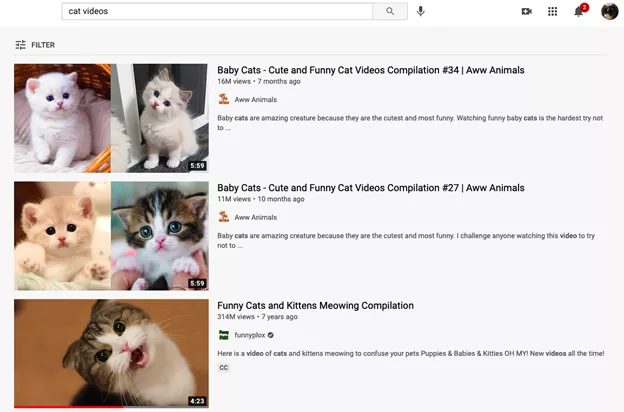The width and height of the screenshot is (624, 412).
Task: Open Aww Animals channel name under #27
Action: click(255, 217)
